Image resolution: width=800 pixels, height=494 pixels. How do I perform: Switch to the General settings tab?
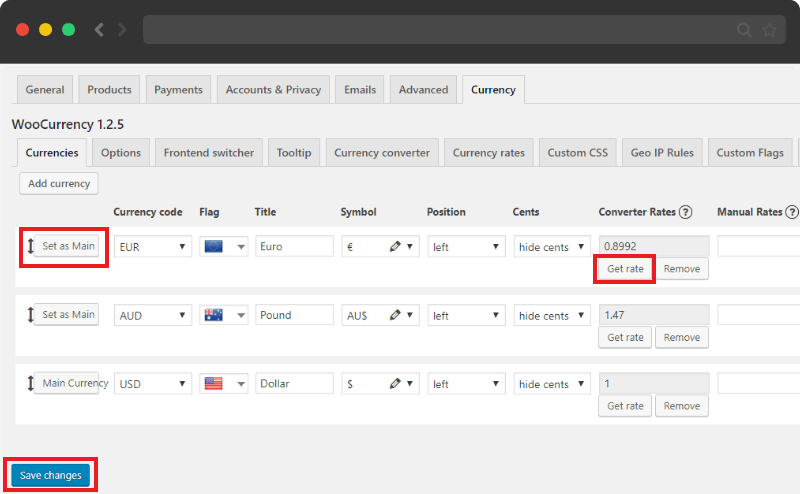[45, 89]
